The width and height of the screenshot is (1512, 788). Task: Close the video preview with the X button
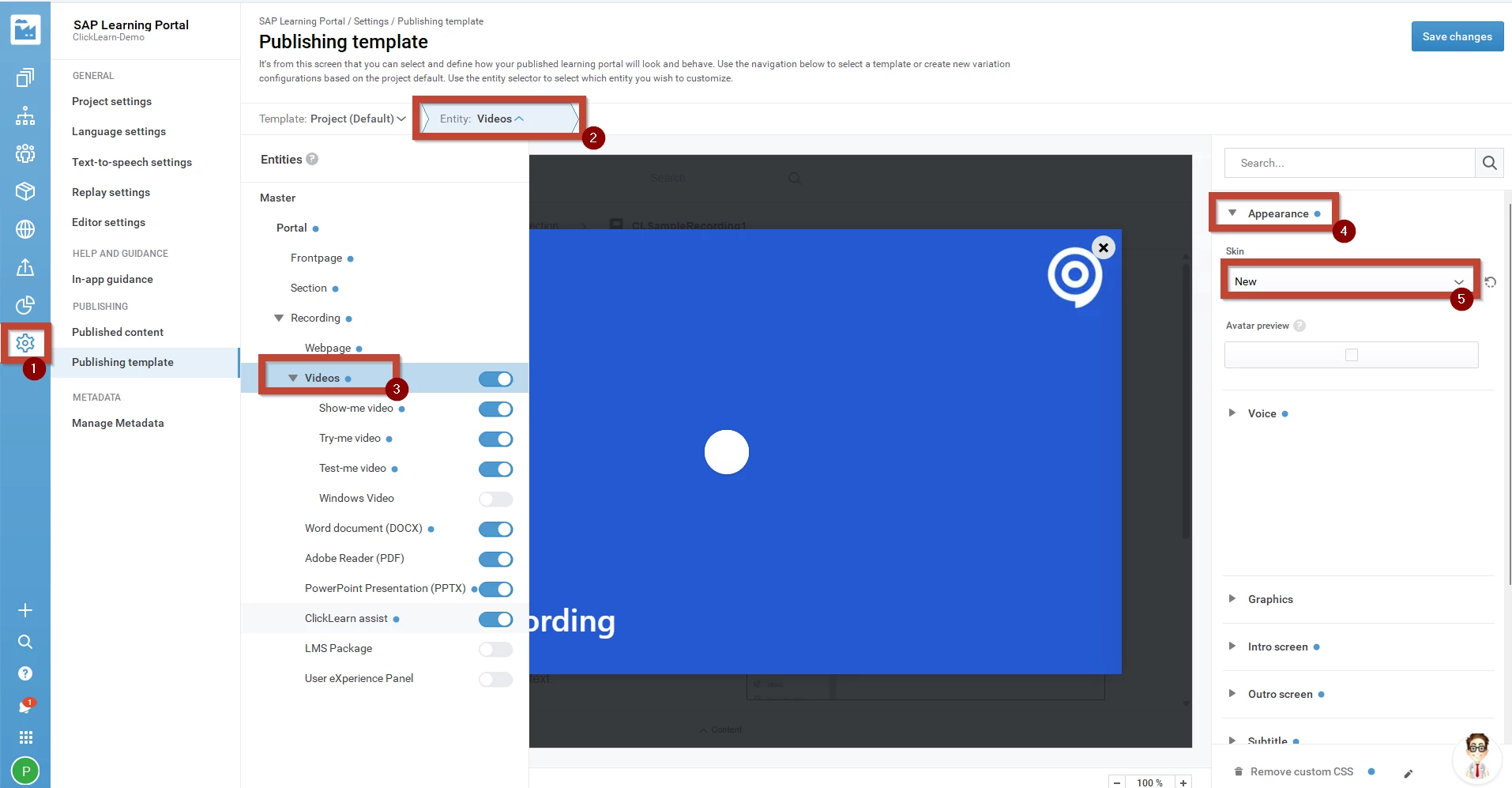tap(1104, 247)
